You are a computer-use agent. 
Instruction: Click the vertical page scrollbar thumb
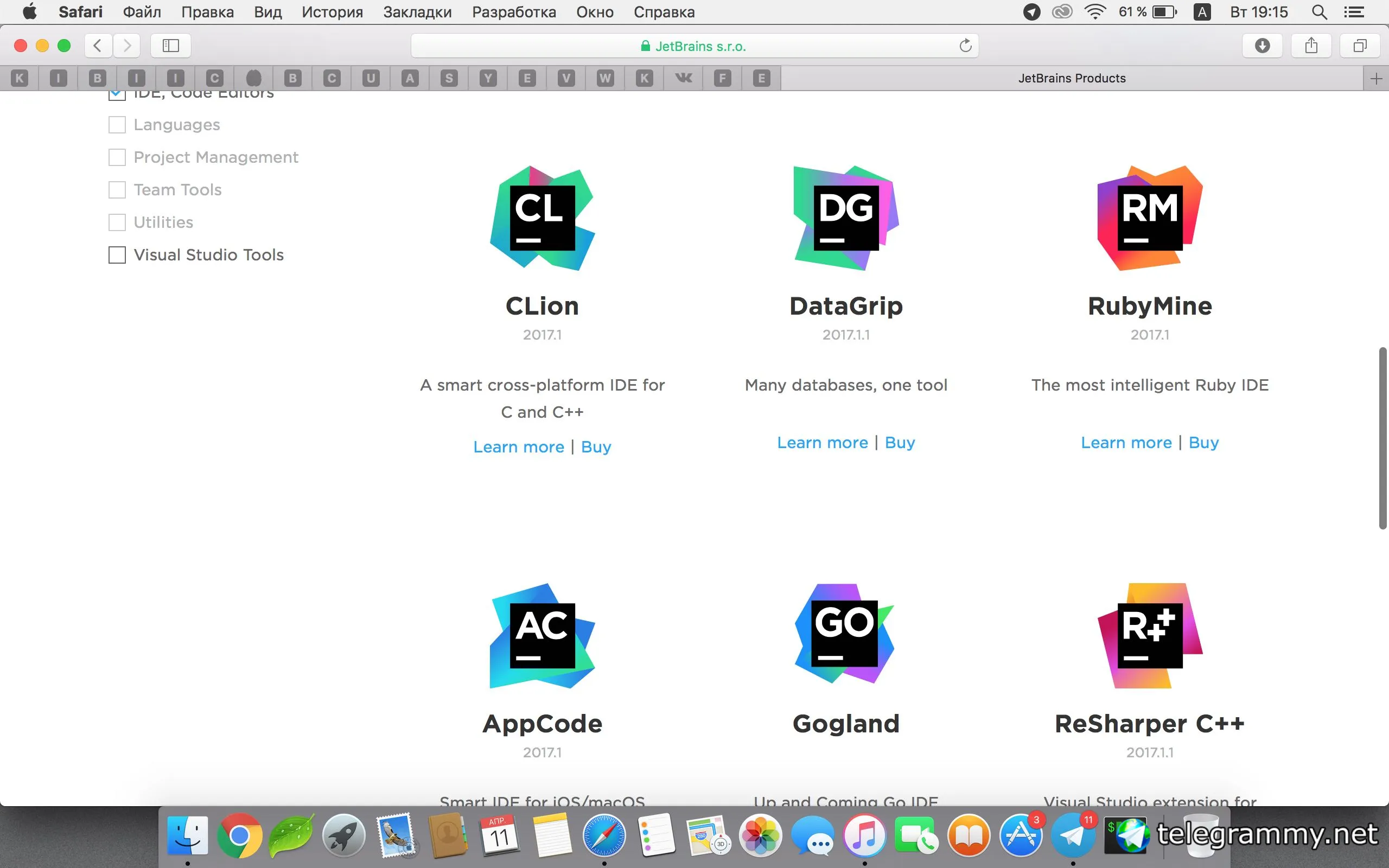tap(1382, 438)
